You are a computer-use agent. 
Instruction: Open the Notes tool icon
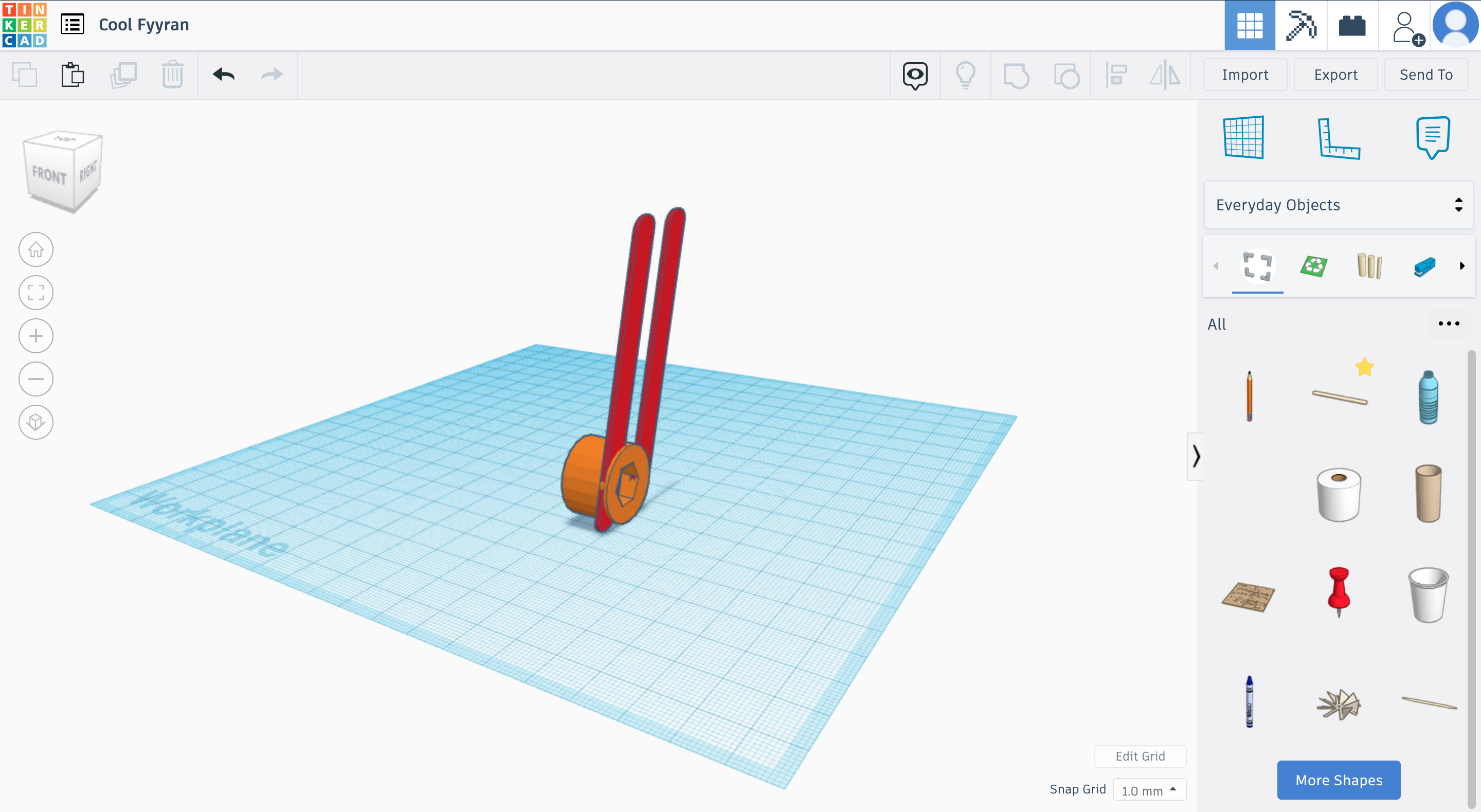(x=1432, y=137)
